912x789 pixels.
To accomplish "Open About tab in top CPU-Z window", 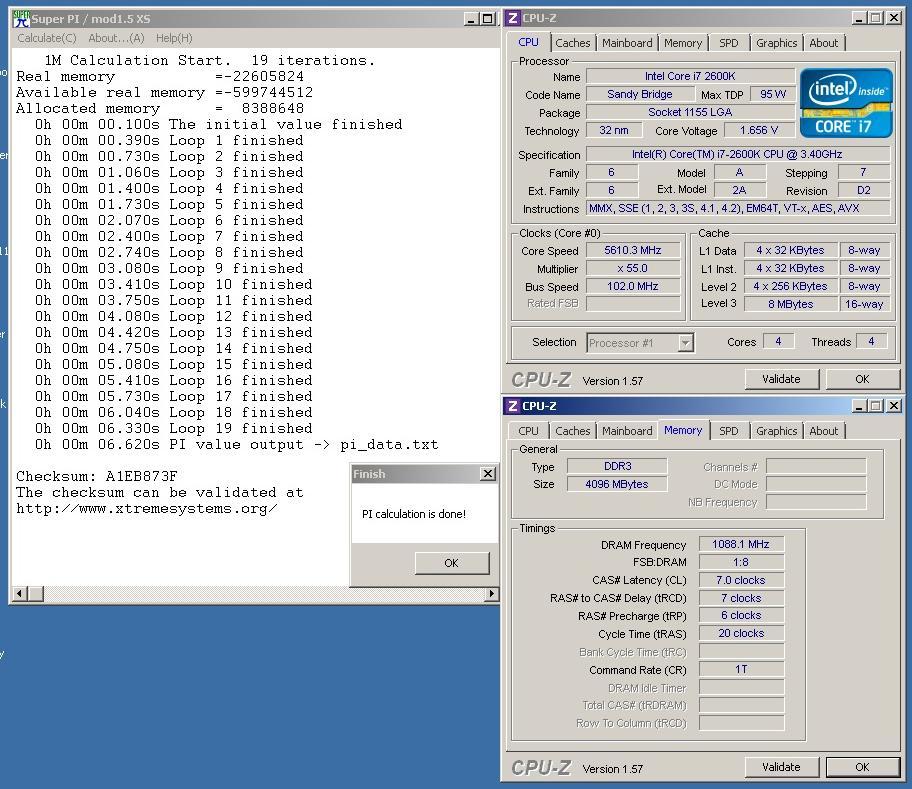I will (x=824, y=43).
